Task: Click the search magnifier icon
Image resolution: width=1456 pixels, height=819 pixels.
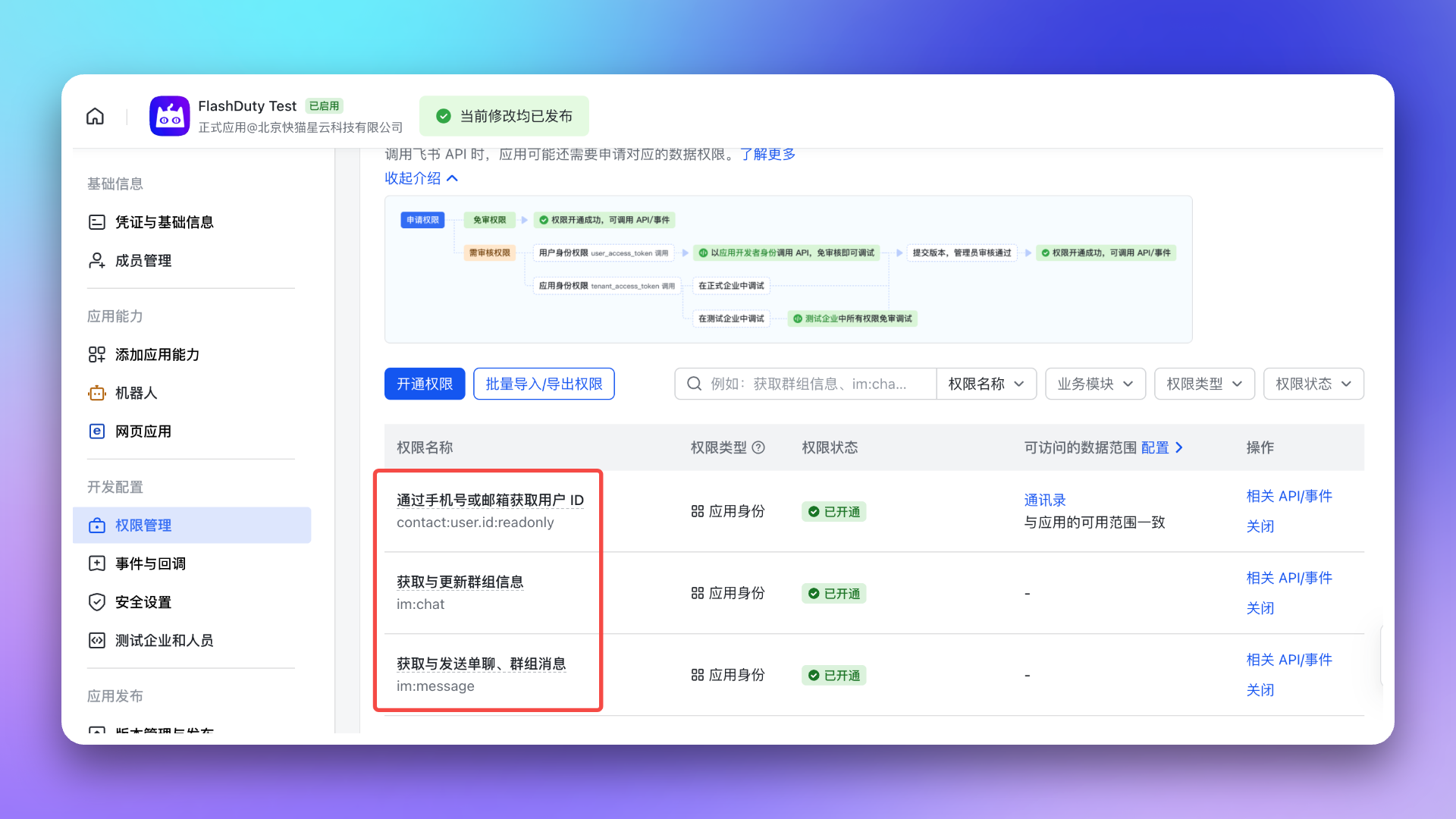Action: [x=694, y=384]
